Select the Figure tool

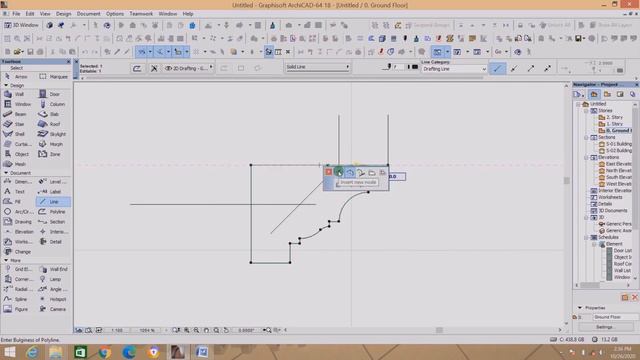click(x=16, y=309)
